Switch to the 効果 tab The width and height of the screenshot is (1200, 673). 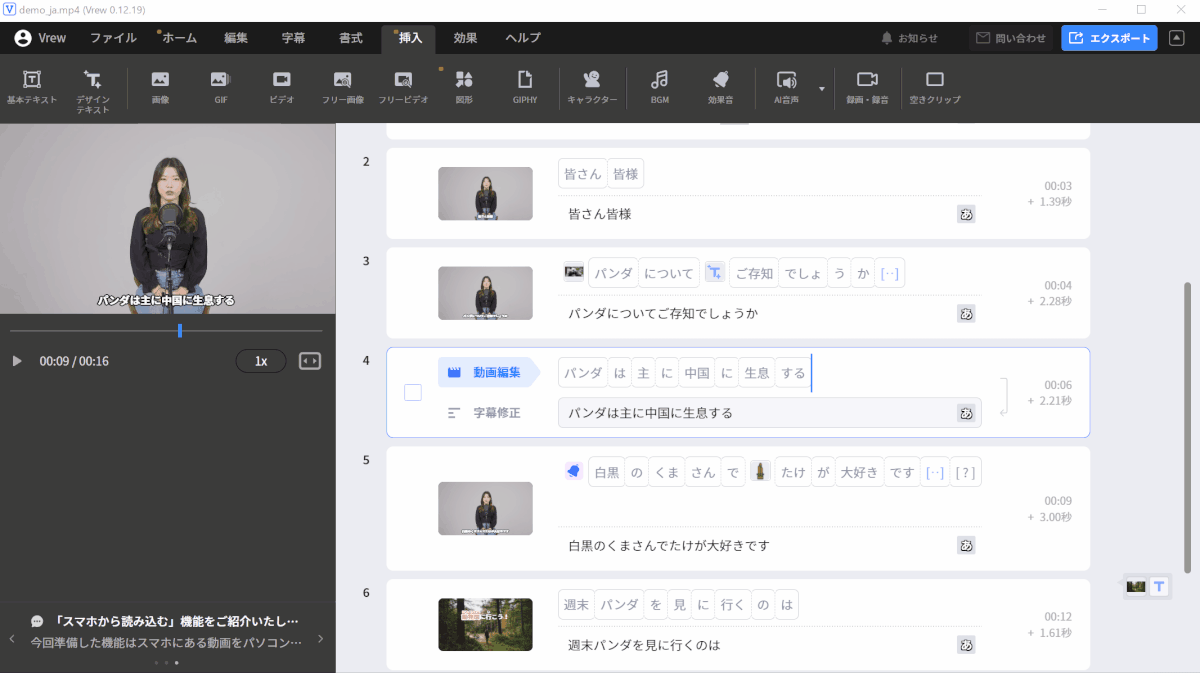coord(465,38)
